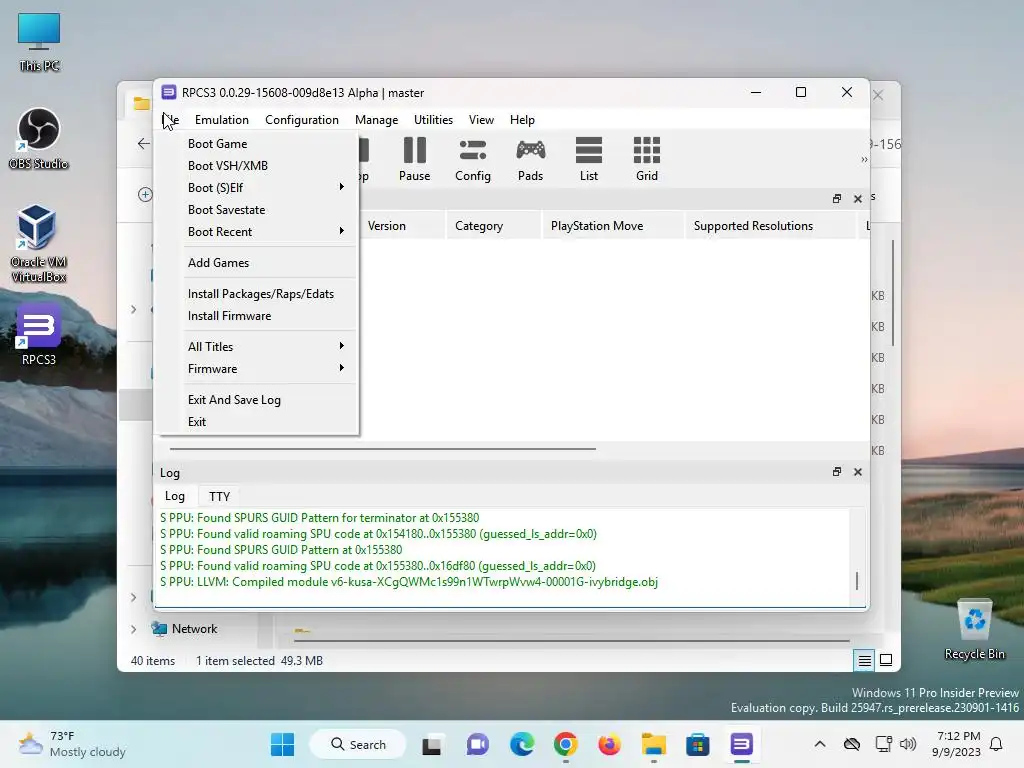This screenshot has width=1024, height=768.
Task: Switch to the TTY tab
Action: click(x=219, y=496)
